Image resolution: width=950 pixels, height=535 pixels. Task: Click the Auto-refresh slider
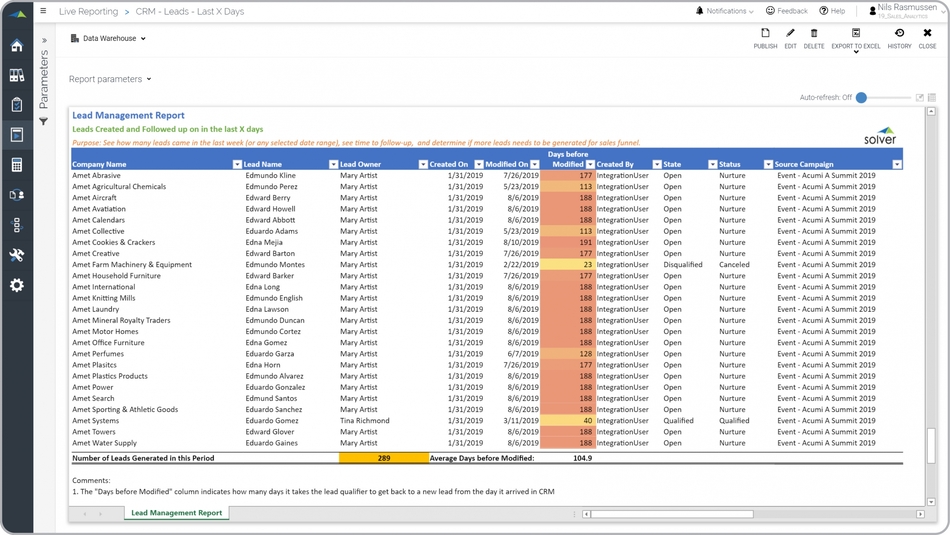[x=863, y=98]
